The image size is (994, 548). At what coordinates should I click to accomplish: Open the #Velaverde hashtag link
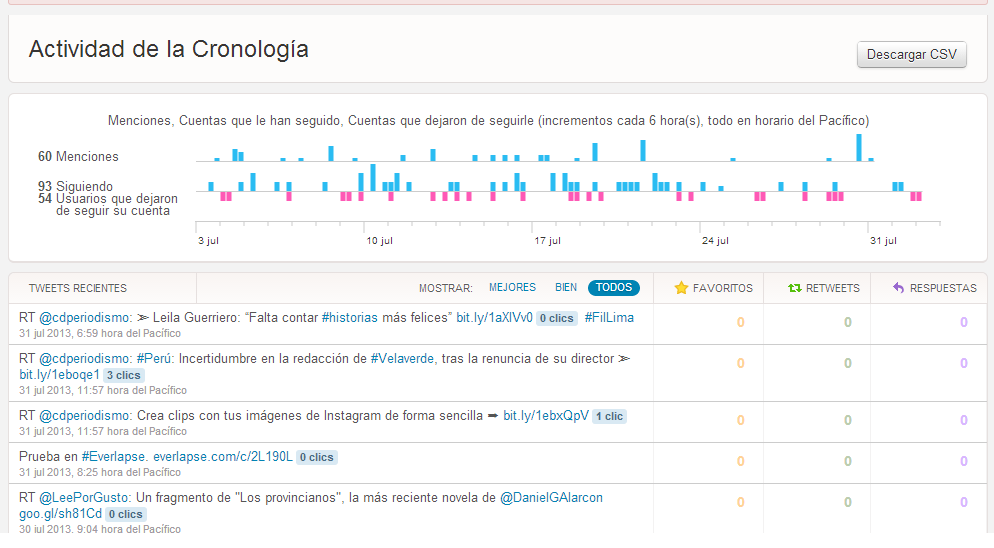click(x=402, y=358)
